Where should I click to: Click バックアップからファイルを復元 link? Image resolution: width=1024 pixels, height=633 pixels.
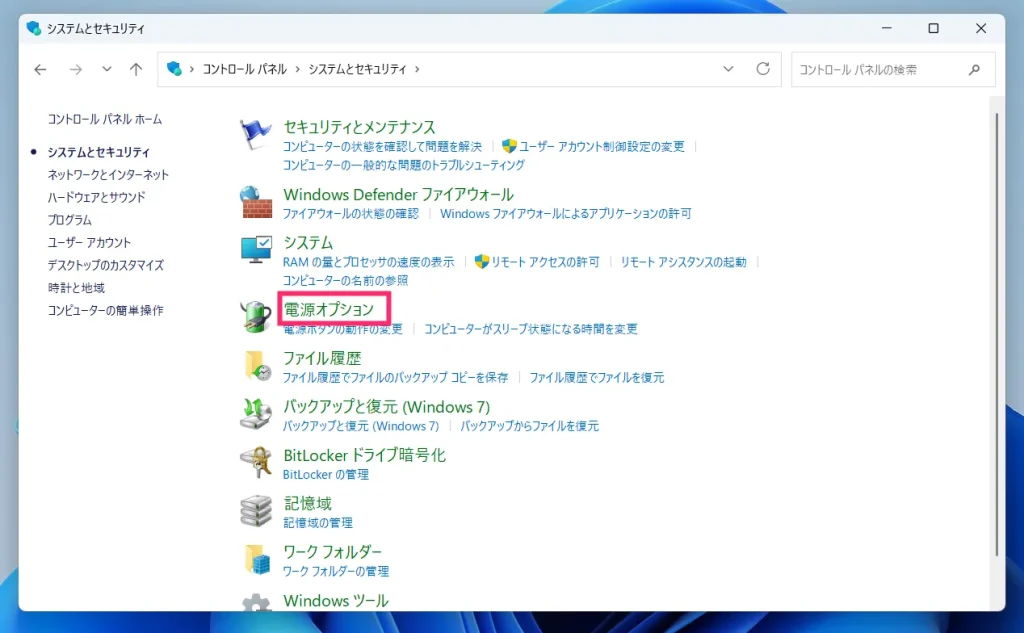pyautogui.click(x=530, y=426)
